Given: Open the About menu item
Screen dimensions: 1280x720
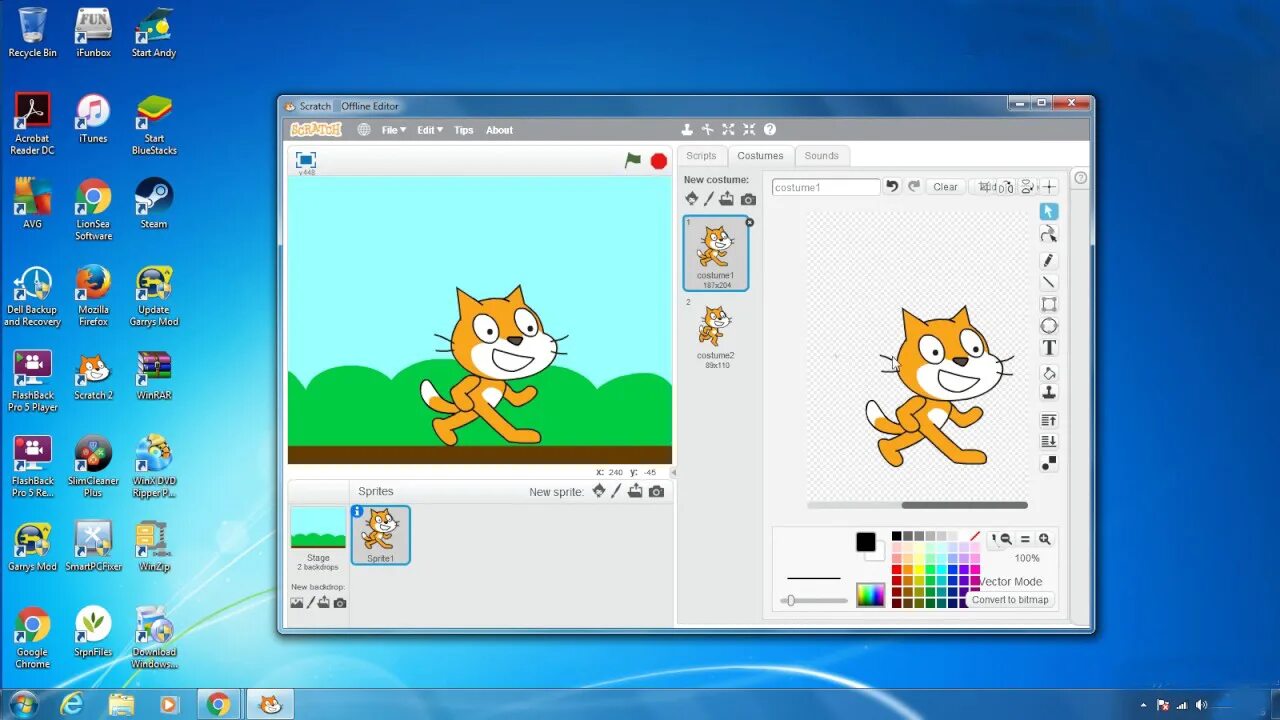Looking at the screenshot, I should [499, 130].
